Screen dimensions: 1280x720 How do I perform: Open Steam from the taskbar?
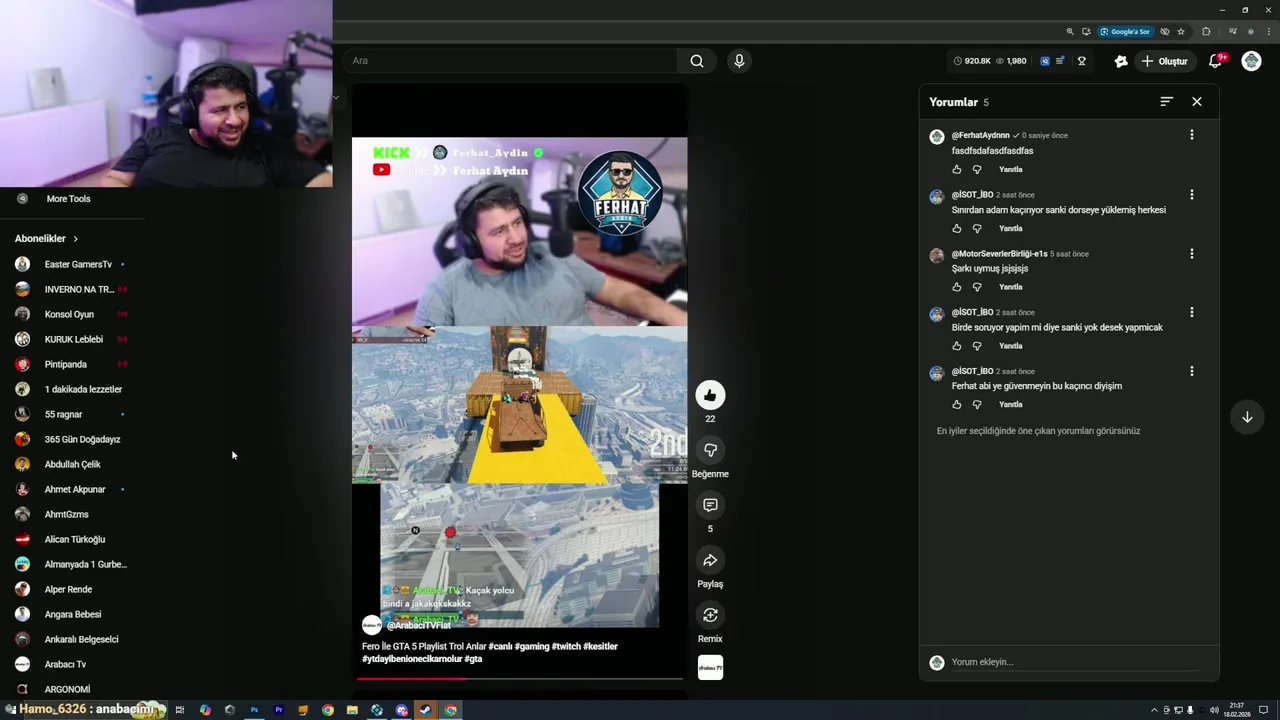(x=426, y=710)
